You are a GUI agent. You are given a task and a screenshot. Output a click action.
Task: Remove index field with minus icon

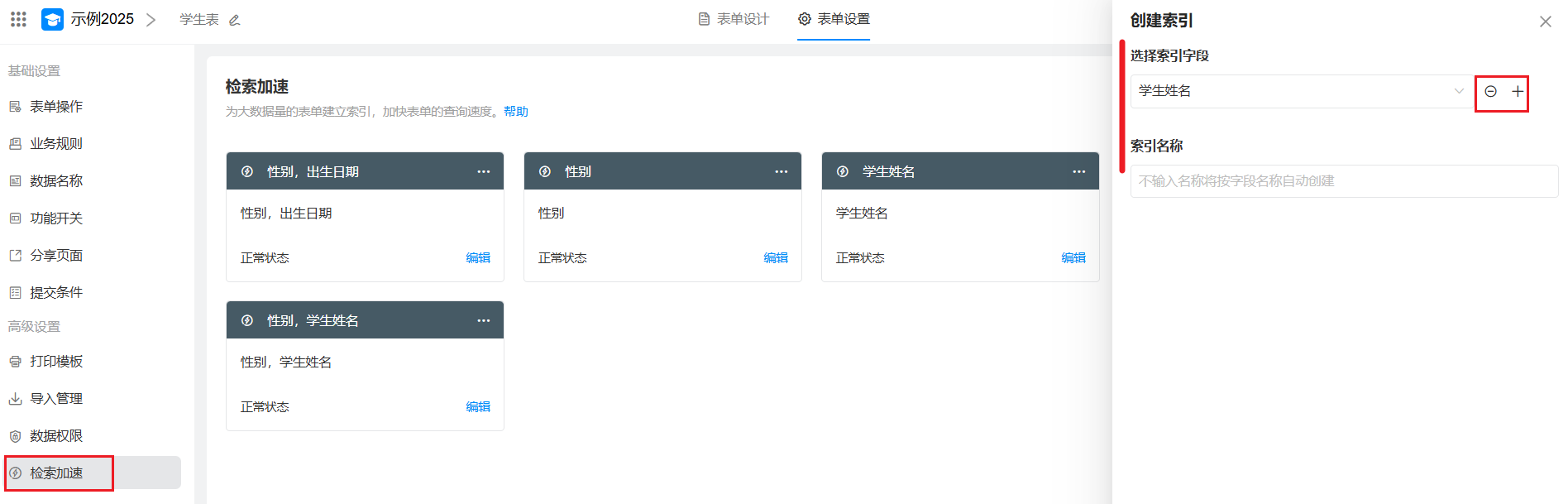[x=1490, y=92]
